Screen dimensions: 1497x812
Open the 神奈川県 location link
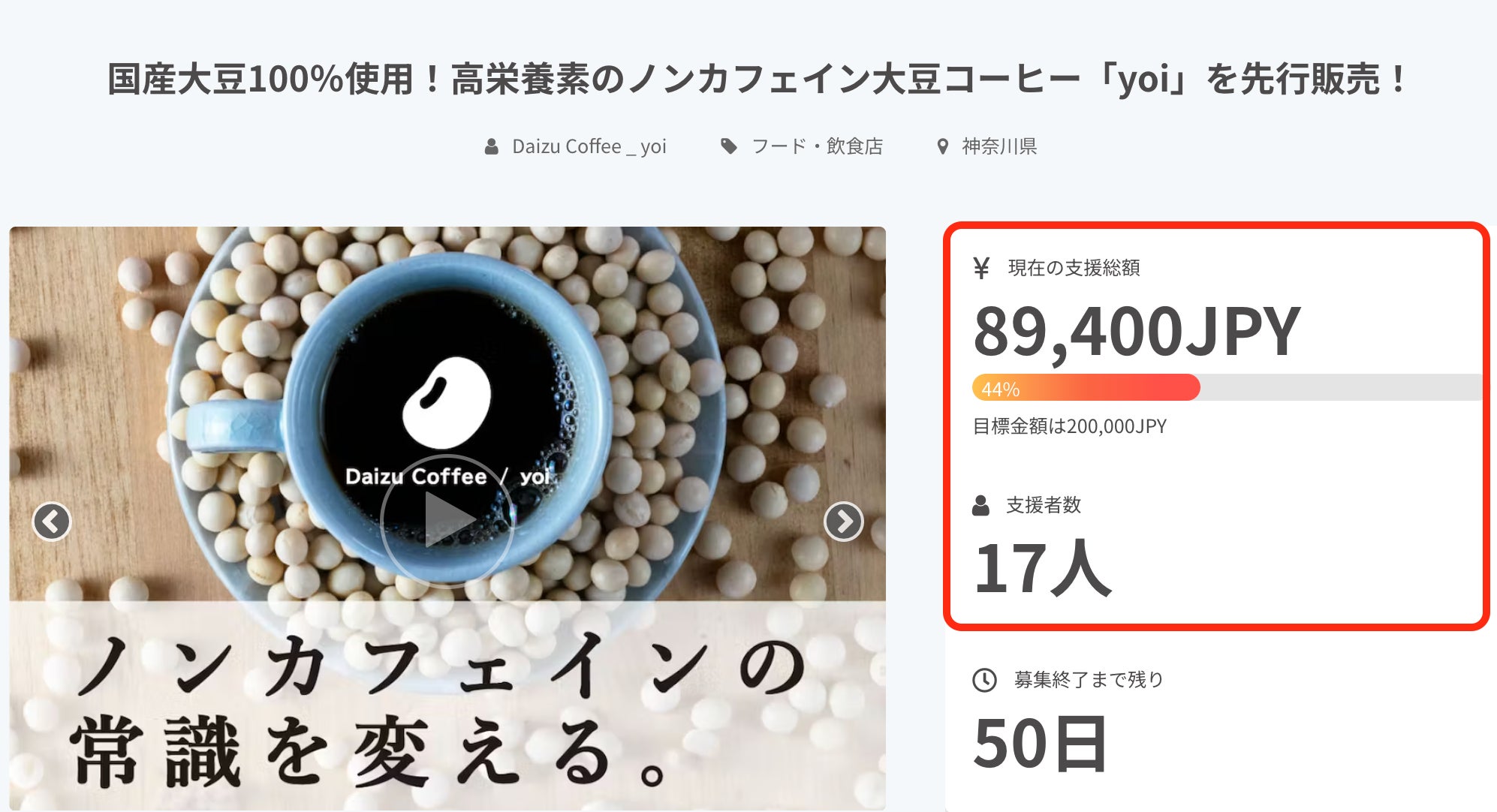coord(999,146)
